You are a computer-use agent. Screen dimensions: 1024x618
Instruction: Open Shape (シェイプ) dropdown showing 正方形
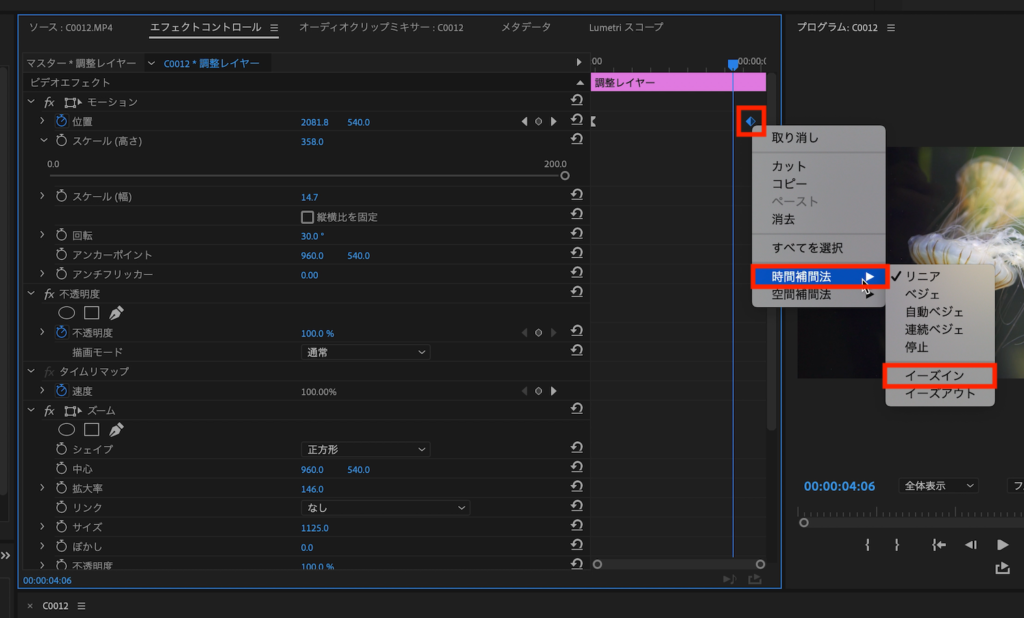click(x=365, y=450)
